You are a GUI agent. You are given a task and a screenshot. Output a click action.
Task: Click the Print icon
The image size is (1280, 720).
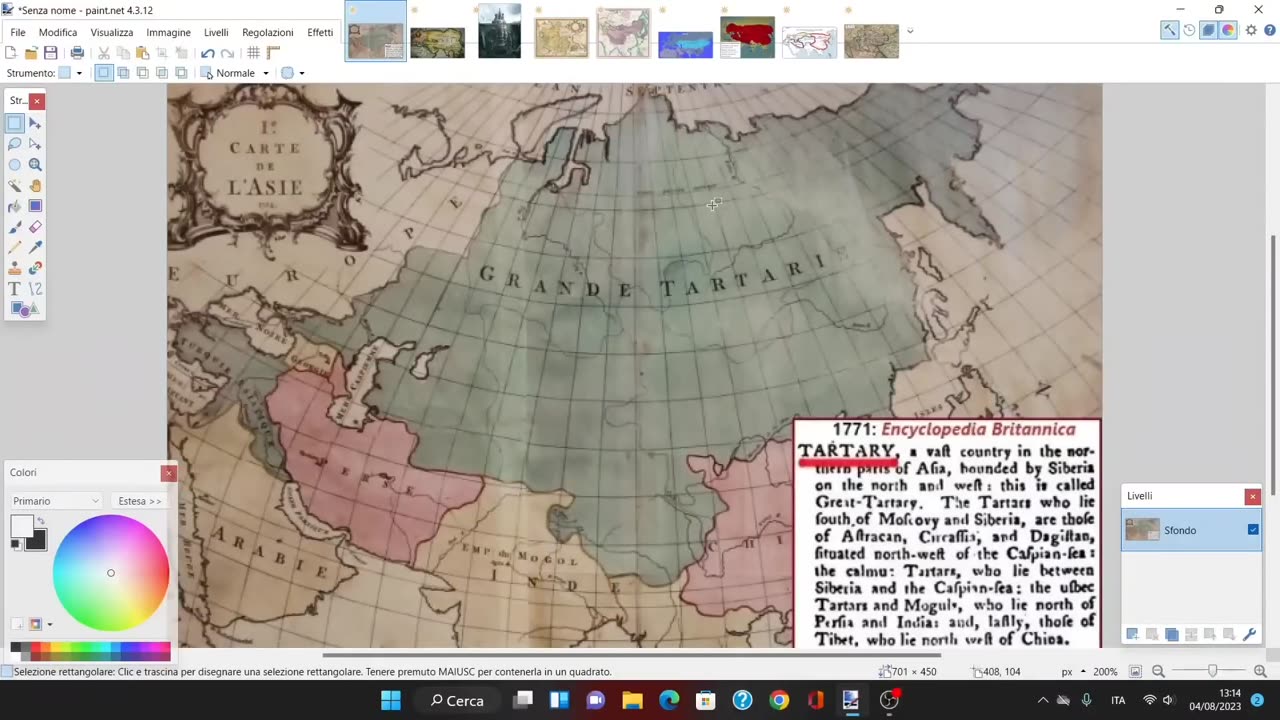tap(77, 53)
